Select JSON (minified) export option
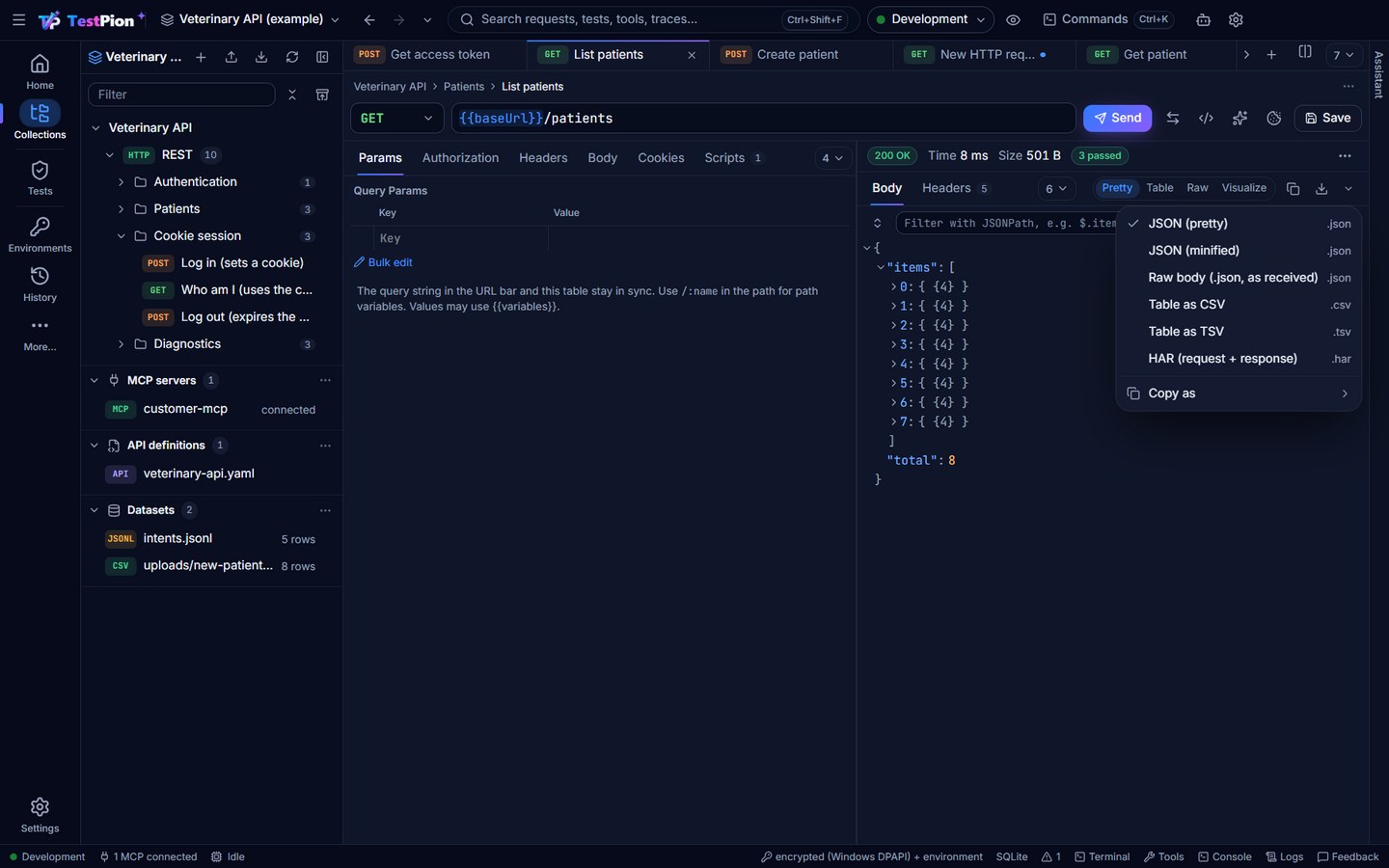1389x868 pixels. [x=1239, y=250]
